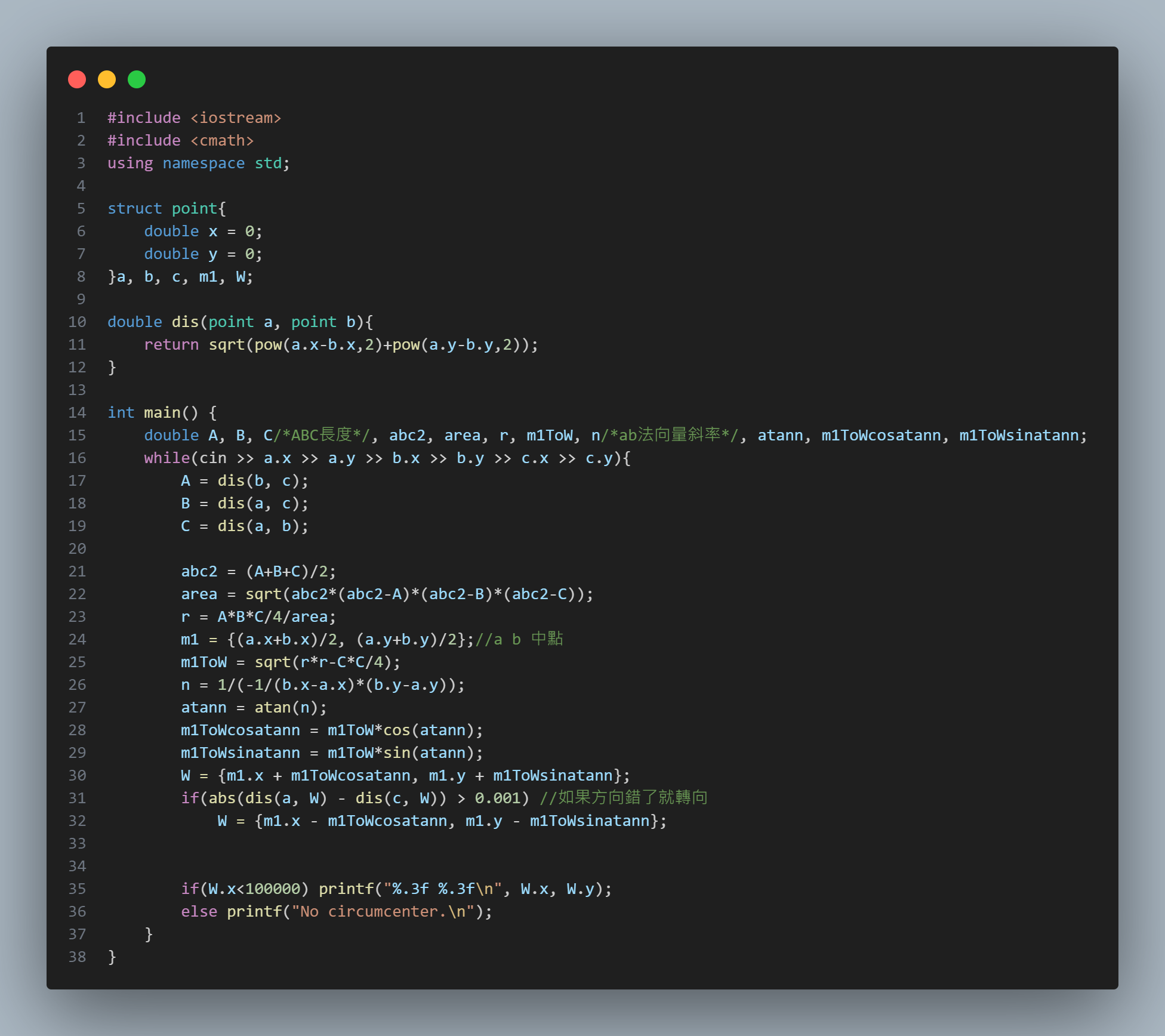
Task: Click the while keyword on line 16
Action: [x=167, y=458]
